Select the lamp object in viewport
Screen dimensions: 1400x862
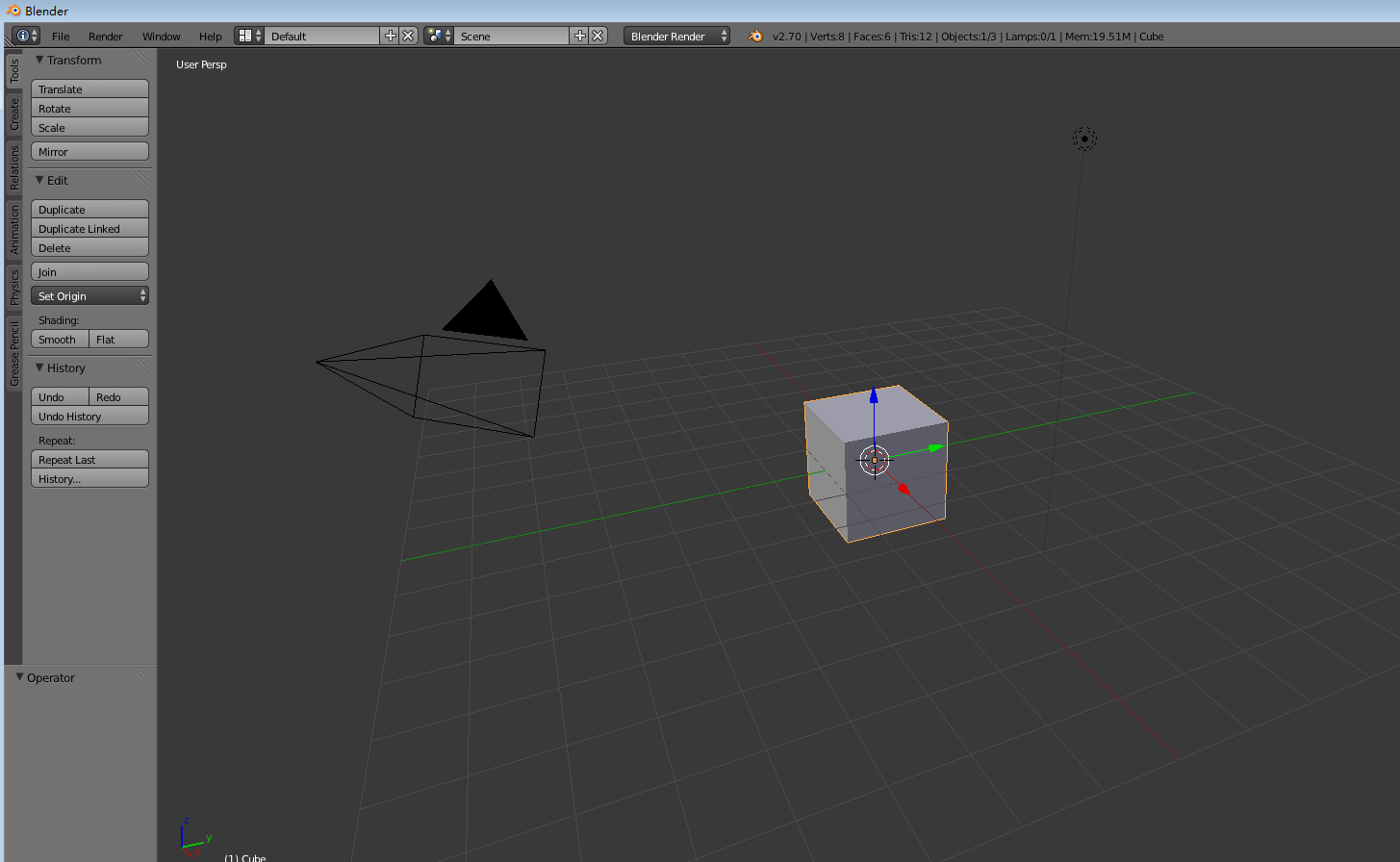[1084, 139]
